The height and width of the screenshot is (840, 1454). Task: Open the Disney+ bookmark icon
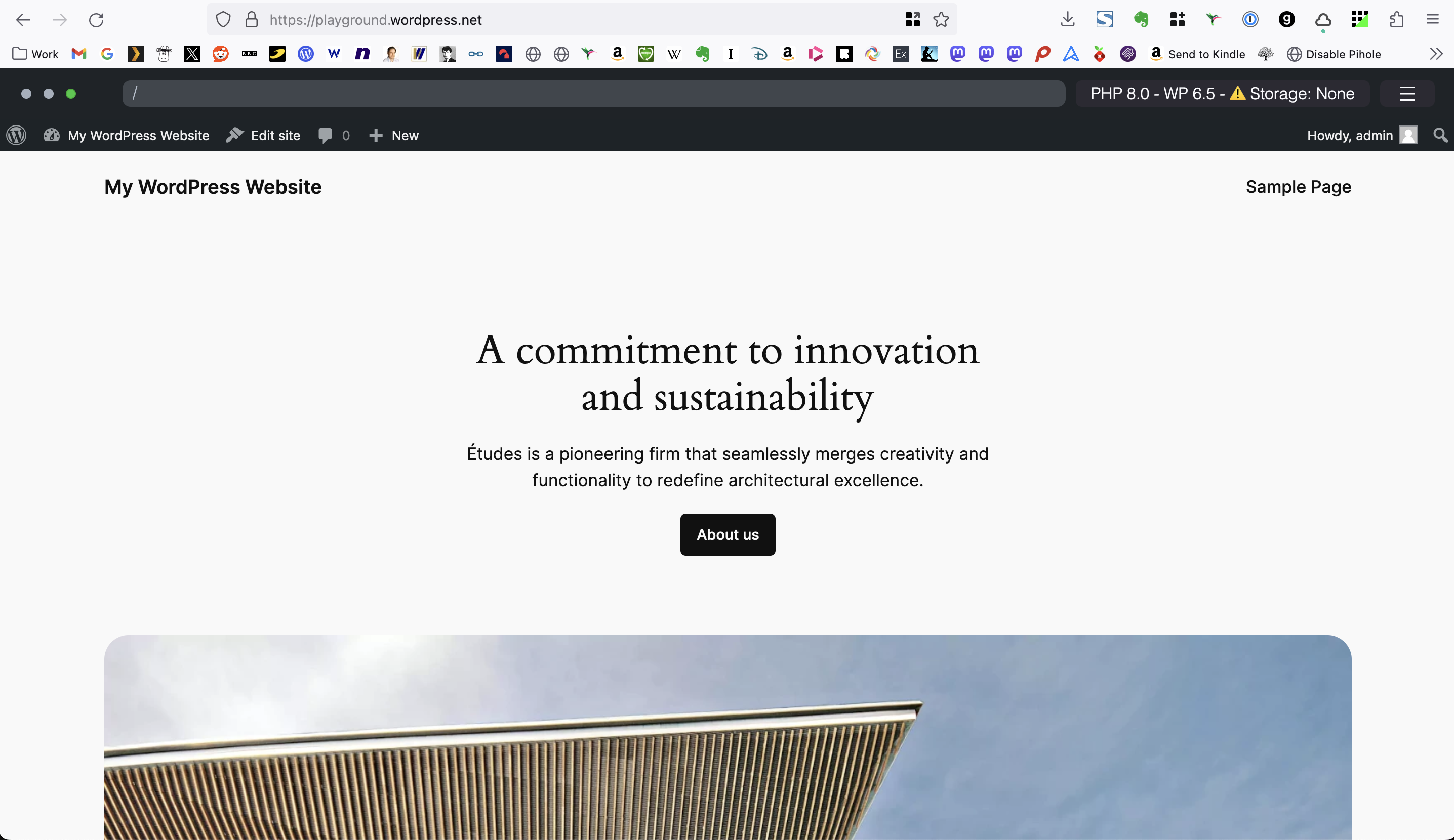759,54
